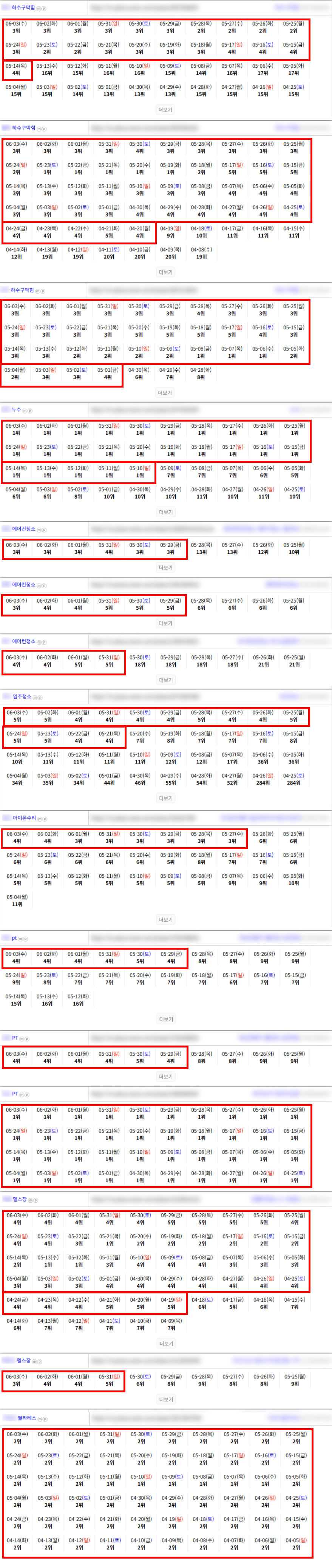The image size is (332, 1568).
Task: Select the 05-02(토) 8위 cell in 누수
Action: point(78,493)
